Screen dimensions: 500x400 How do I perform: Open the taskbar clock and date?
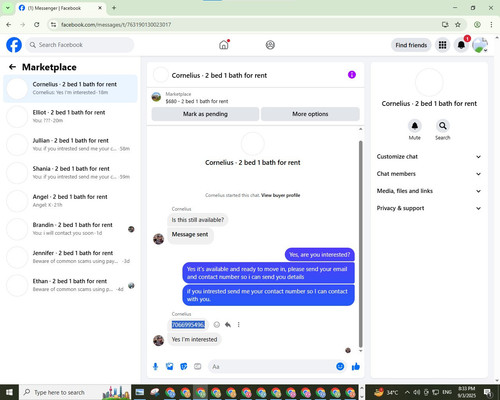466,392
